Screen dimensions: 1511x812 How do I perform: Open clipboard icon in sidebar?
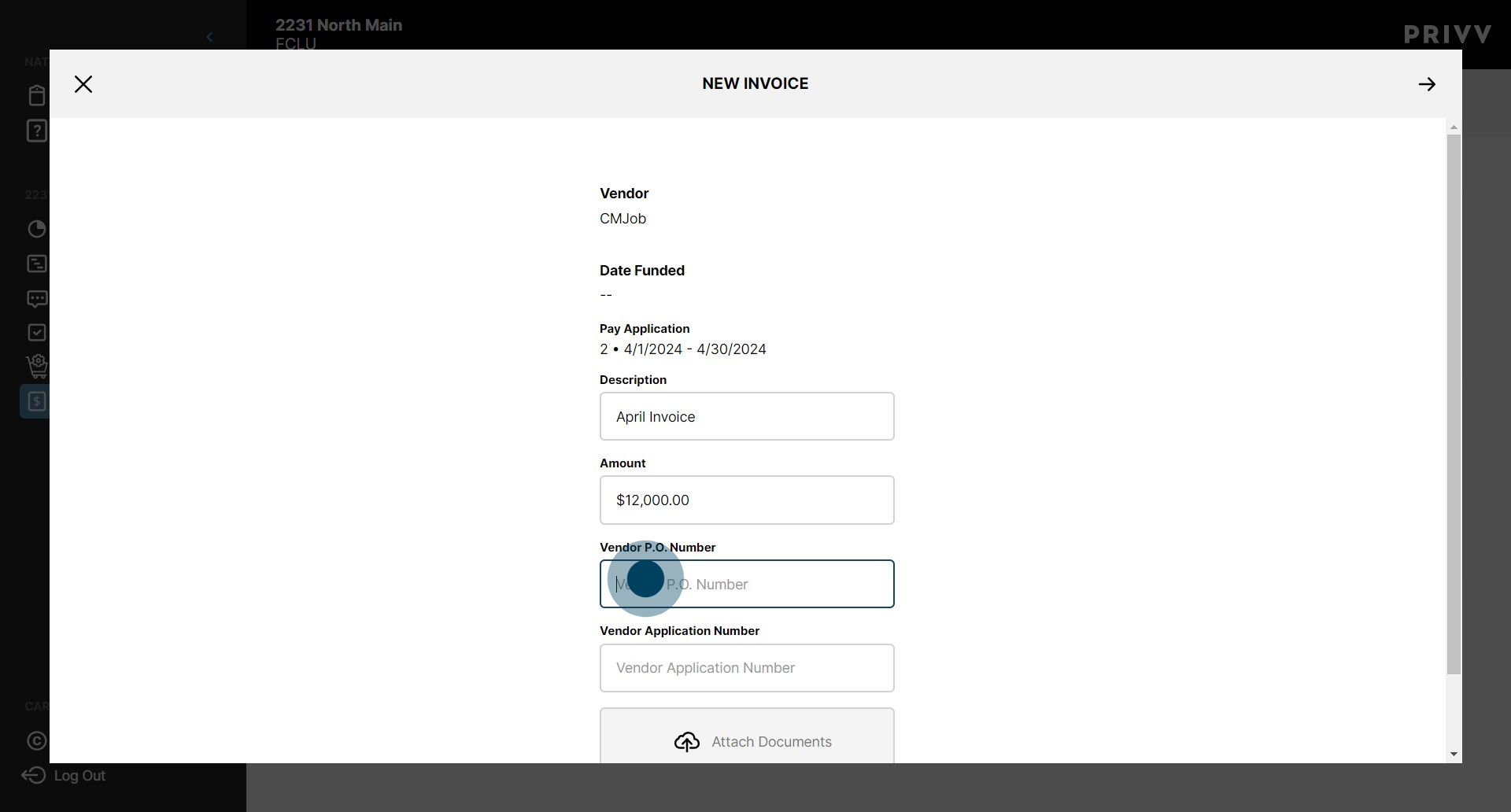click(x=37, y=95)
